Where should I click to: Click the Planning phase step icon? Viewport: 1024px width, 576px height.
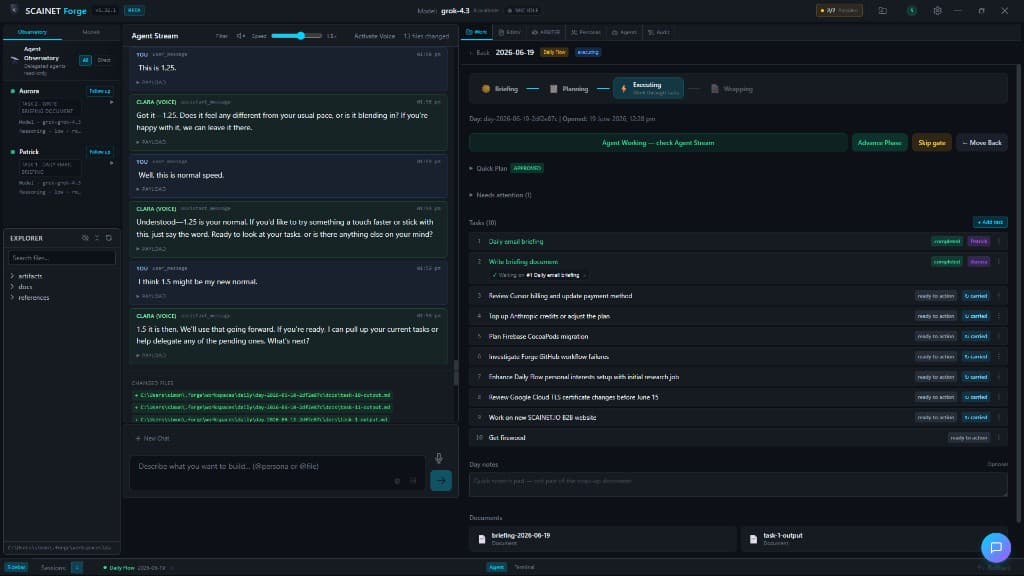553,89
